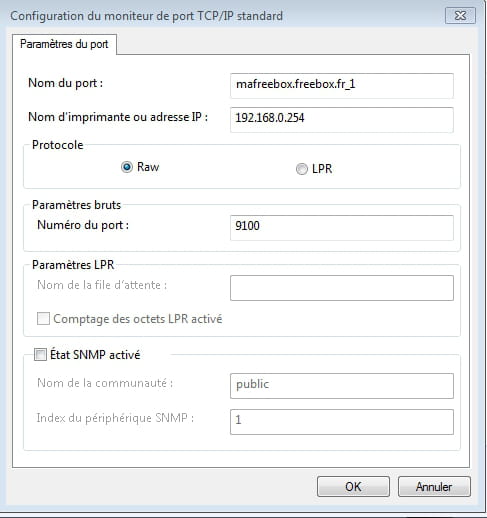Select the Paramètres du port tab
The image size is (487, 518).
coord(64,44)
